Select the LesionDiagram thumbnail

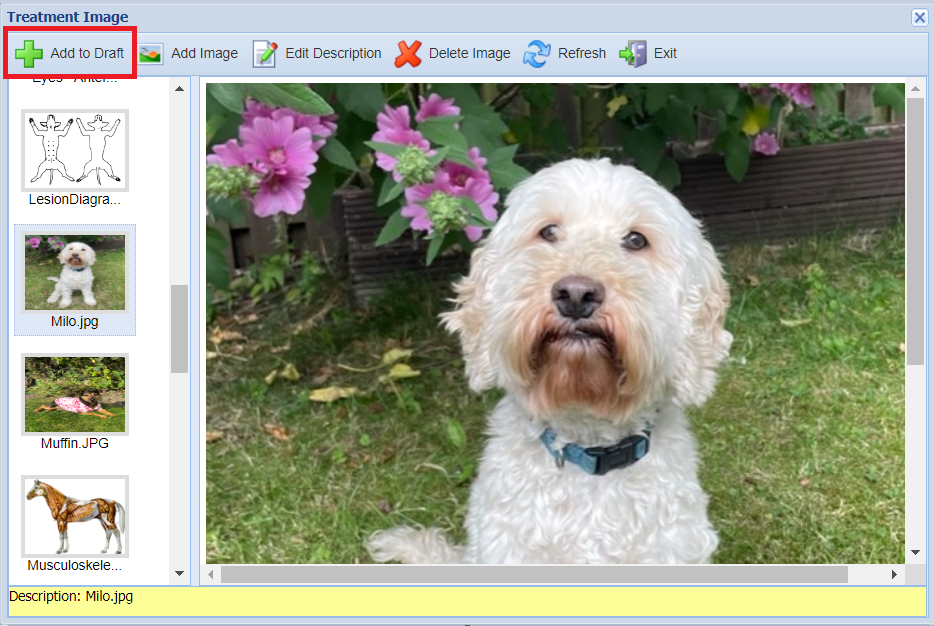(x=75, y=150)
